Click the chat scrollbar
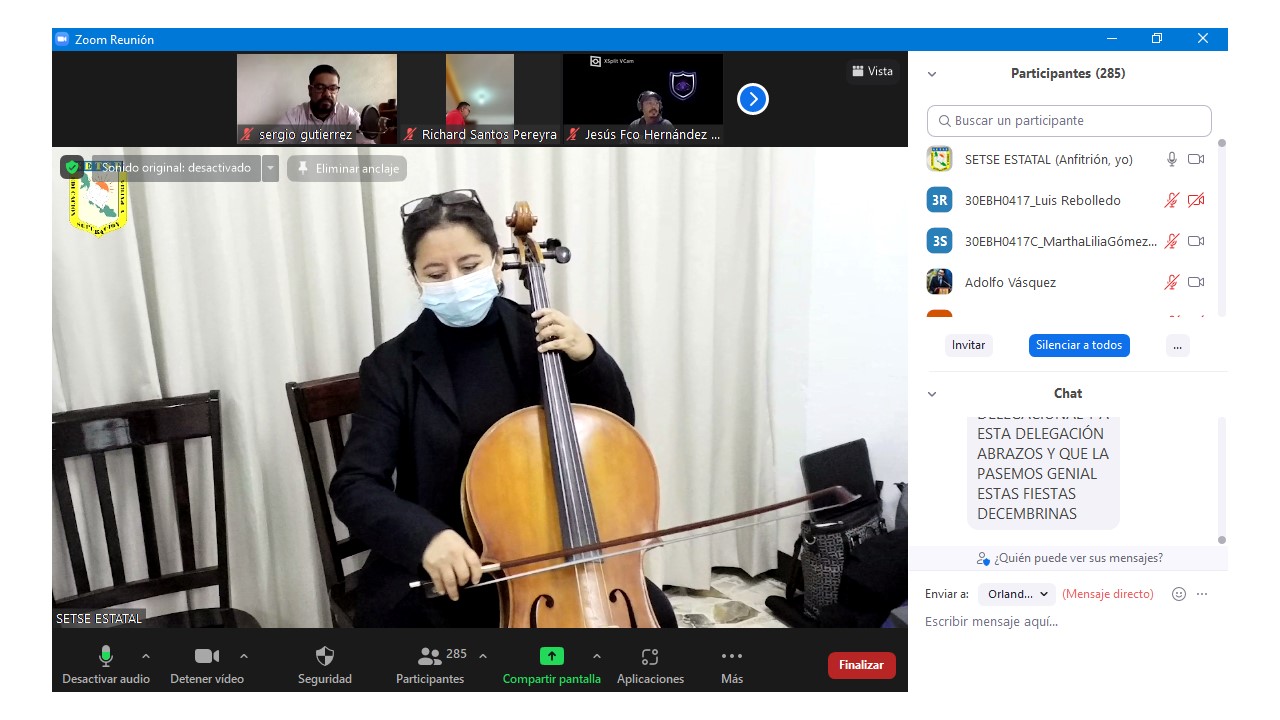The width and height of the screenshot is (1280, 720). pyautogui.click(x=1221, y=480)
